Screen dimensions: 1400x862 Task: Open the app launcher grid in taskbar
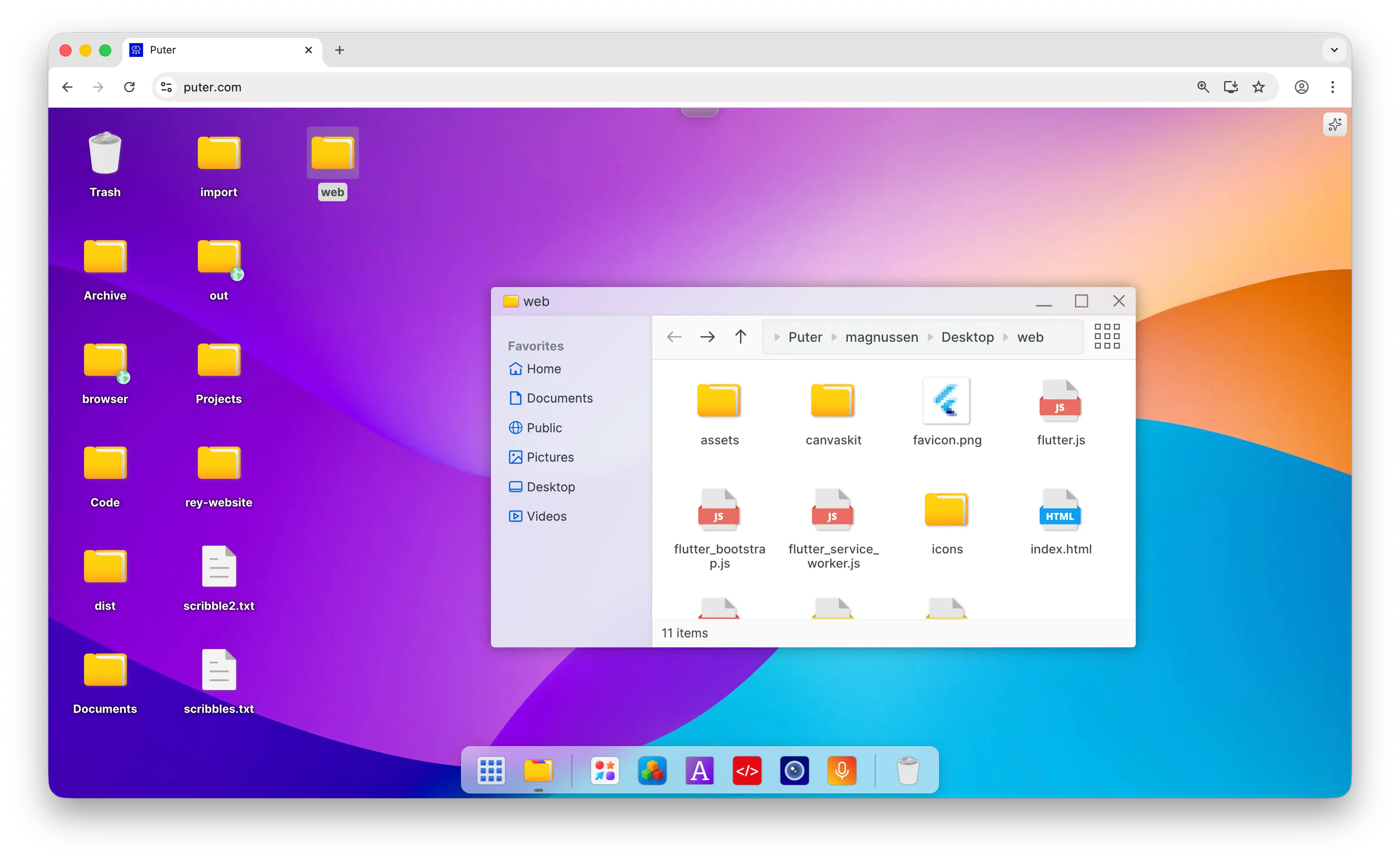coord(491,771)
